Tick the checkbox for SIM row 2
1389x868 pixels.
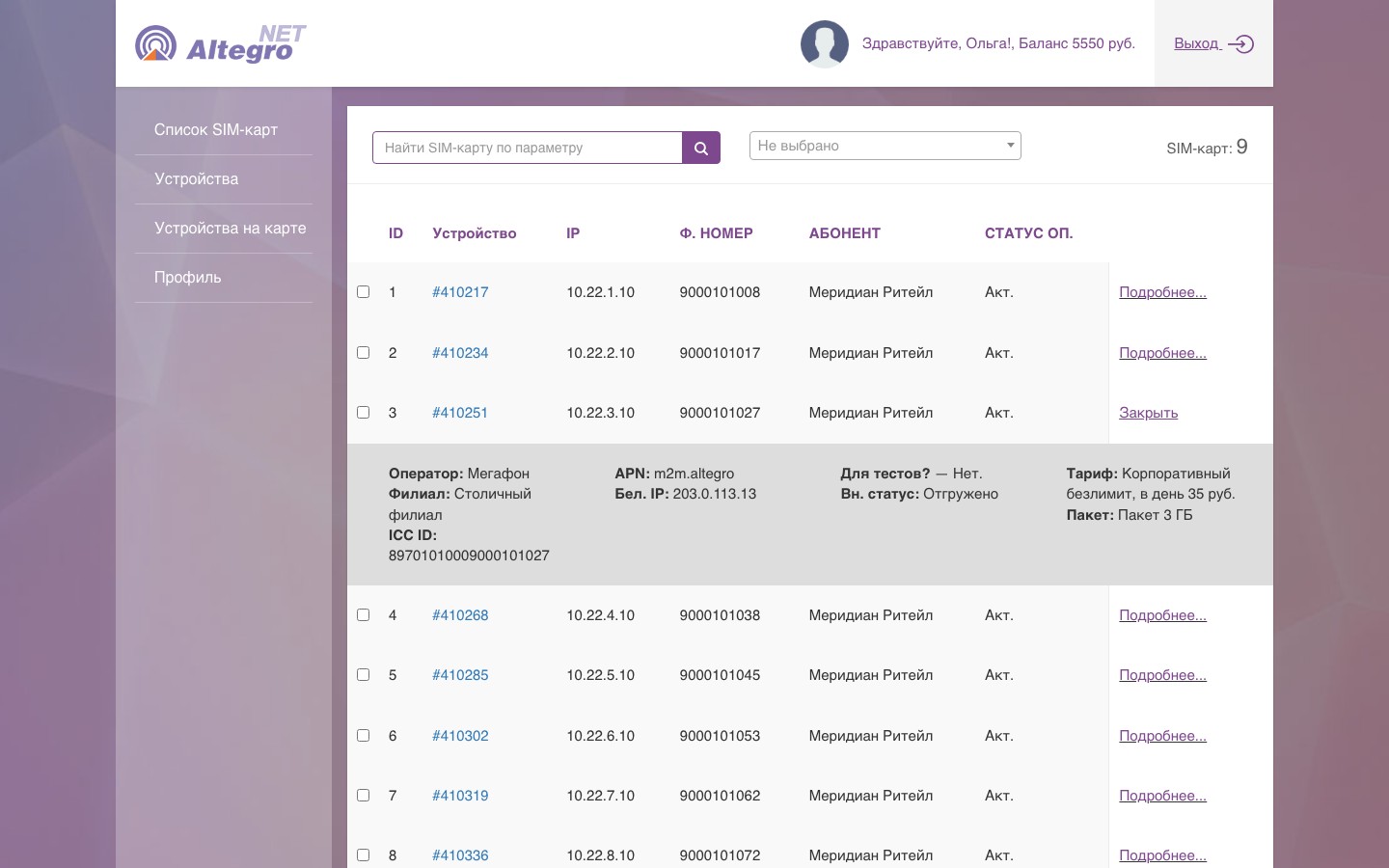364,352
